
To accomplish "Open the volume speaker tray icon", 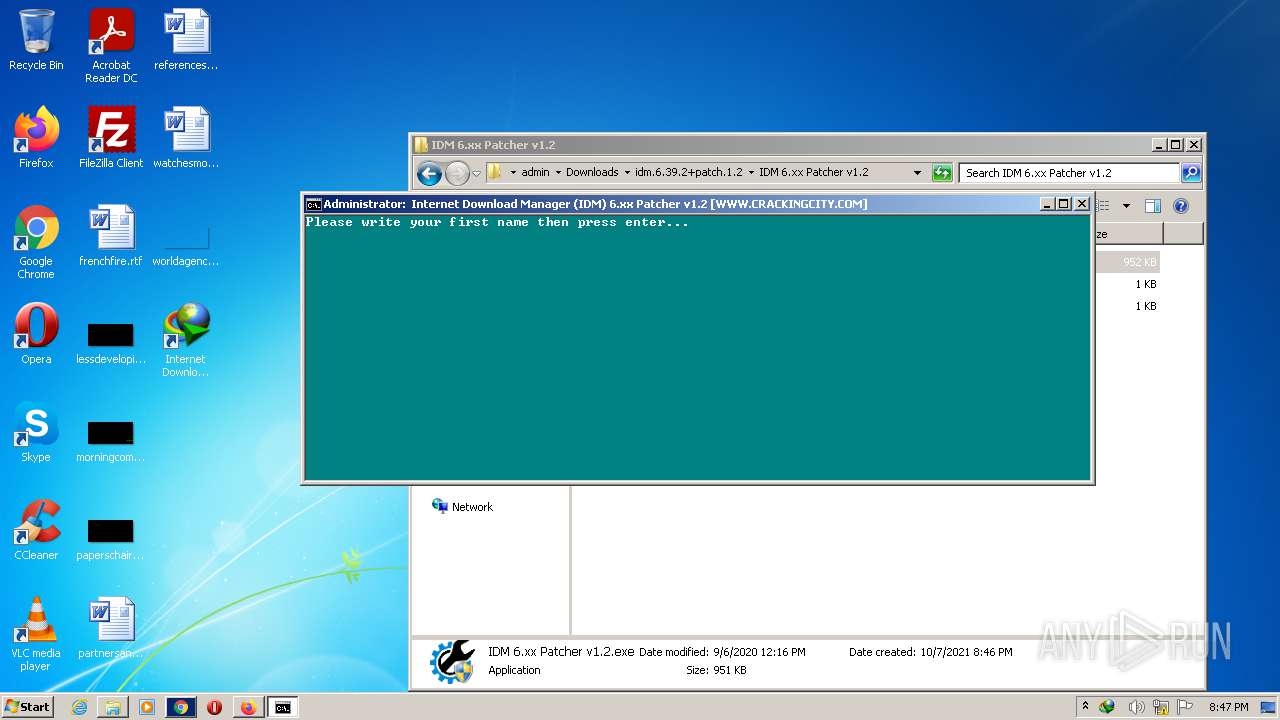I will click(1137, 707).
